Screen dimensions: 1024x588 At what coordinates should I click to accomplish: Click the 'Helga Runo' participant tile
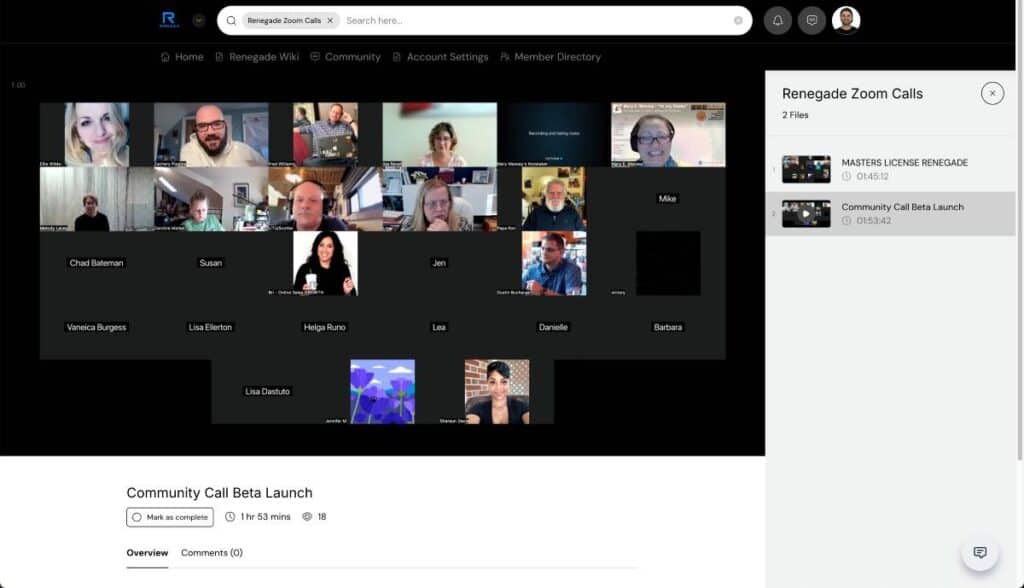[x=325, y=327]
